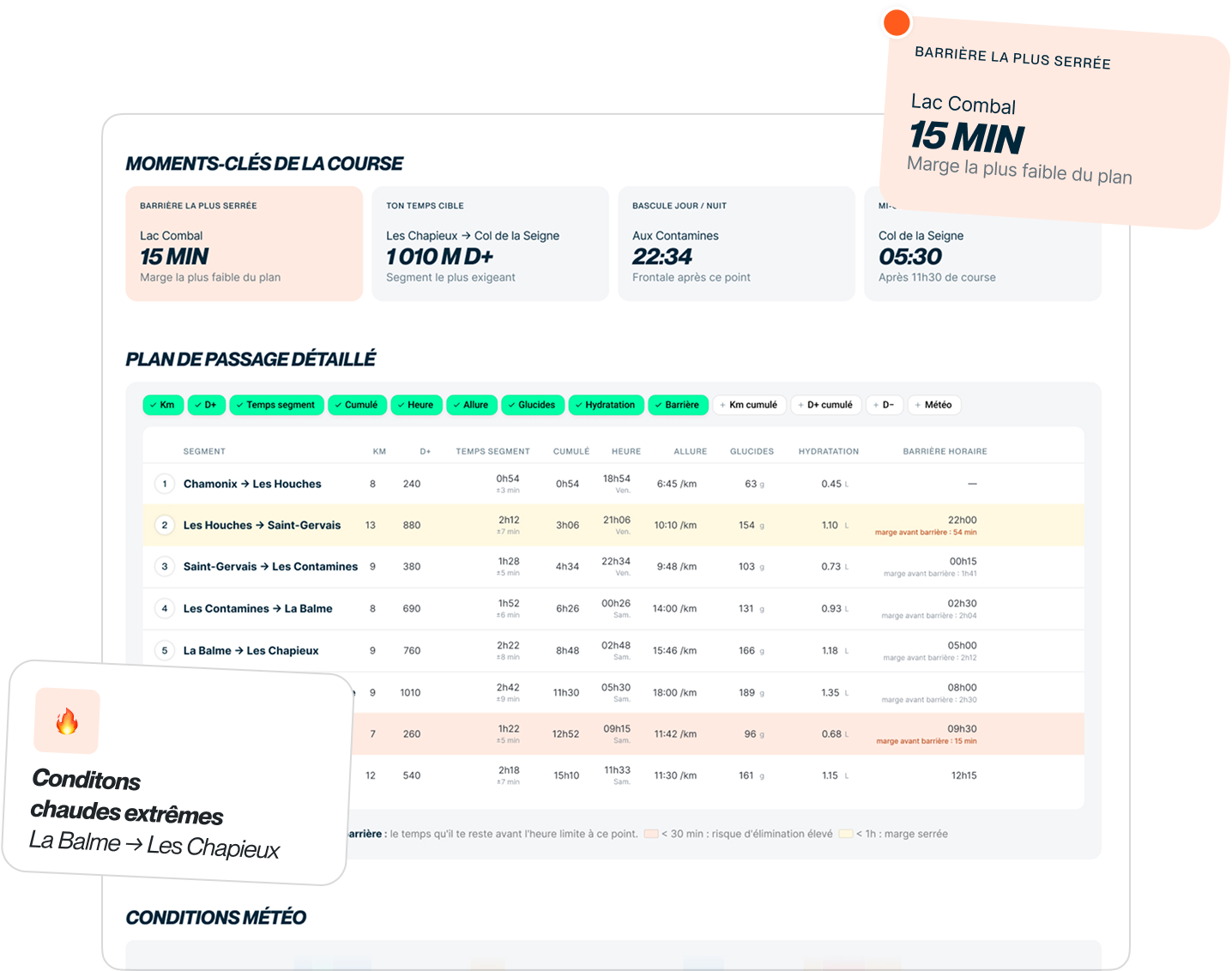The image size is (1232, 971).
Task: Disable the Heure column chip
Action: coord(417,405)
